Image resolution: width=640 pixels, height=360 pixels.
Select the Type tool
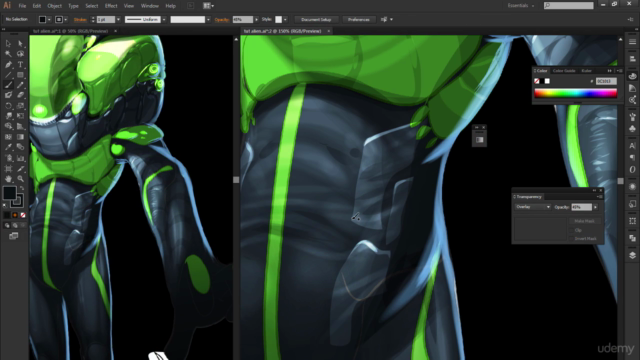pyautogui.click(x=20, y=64)
